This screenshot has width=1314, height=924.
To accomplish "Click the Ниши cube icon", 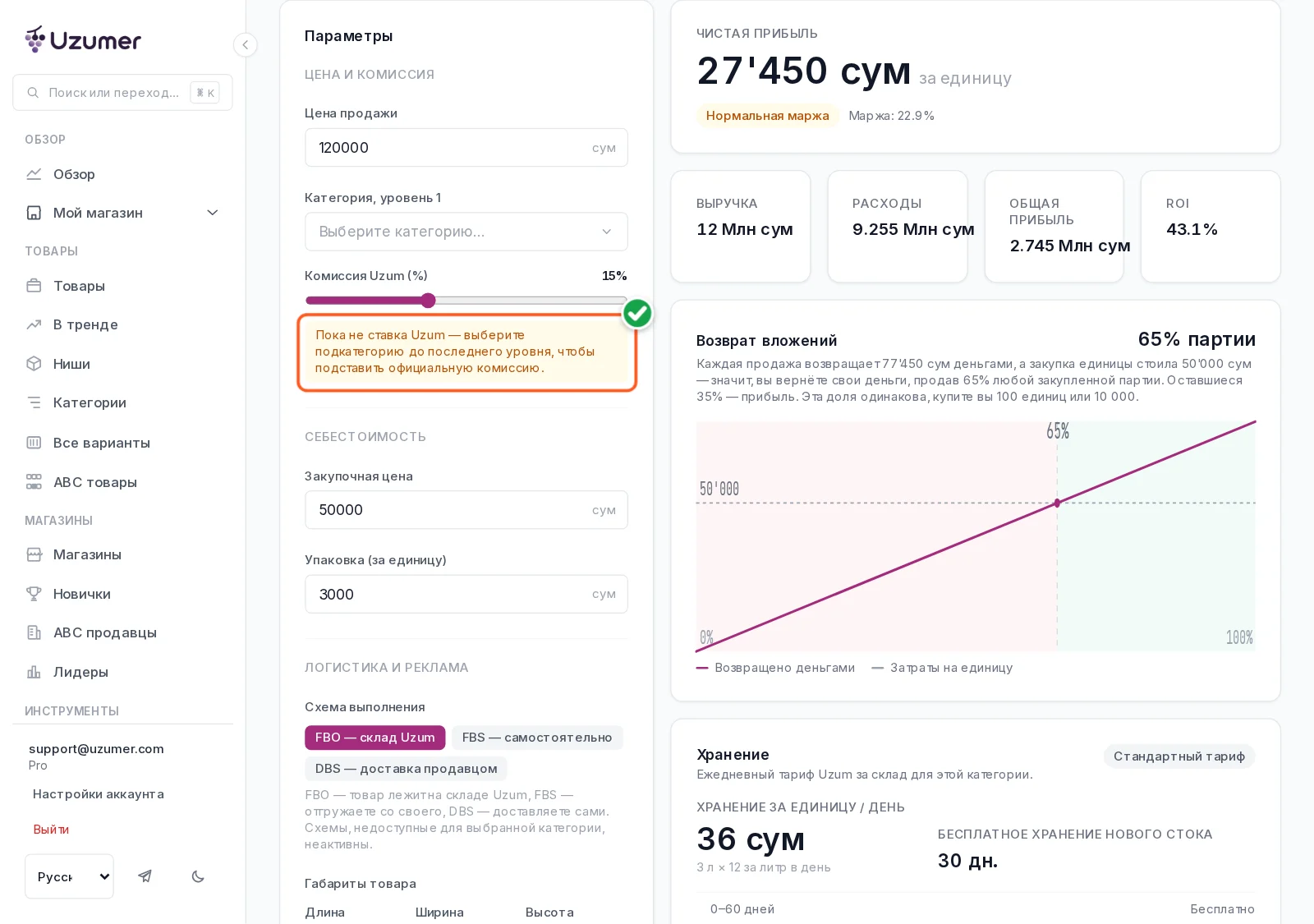I will [x=34, y=364].
